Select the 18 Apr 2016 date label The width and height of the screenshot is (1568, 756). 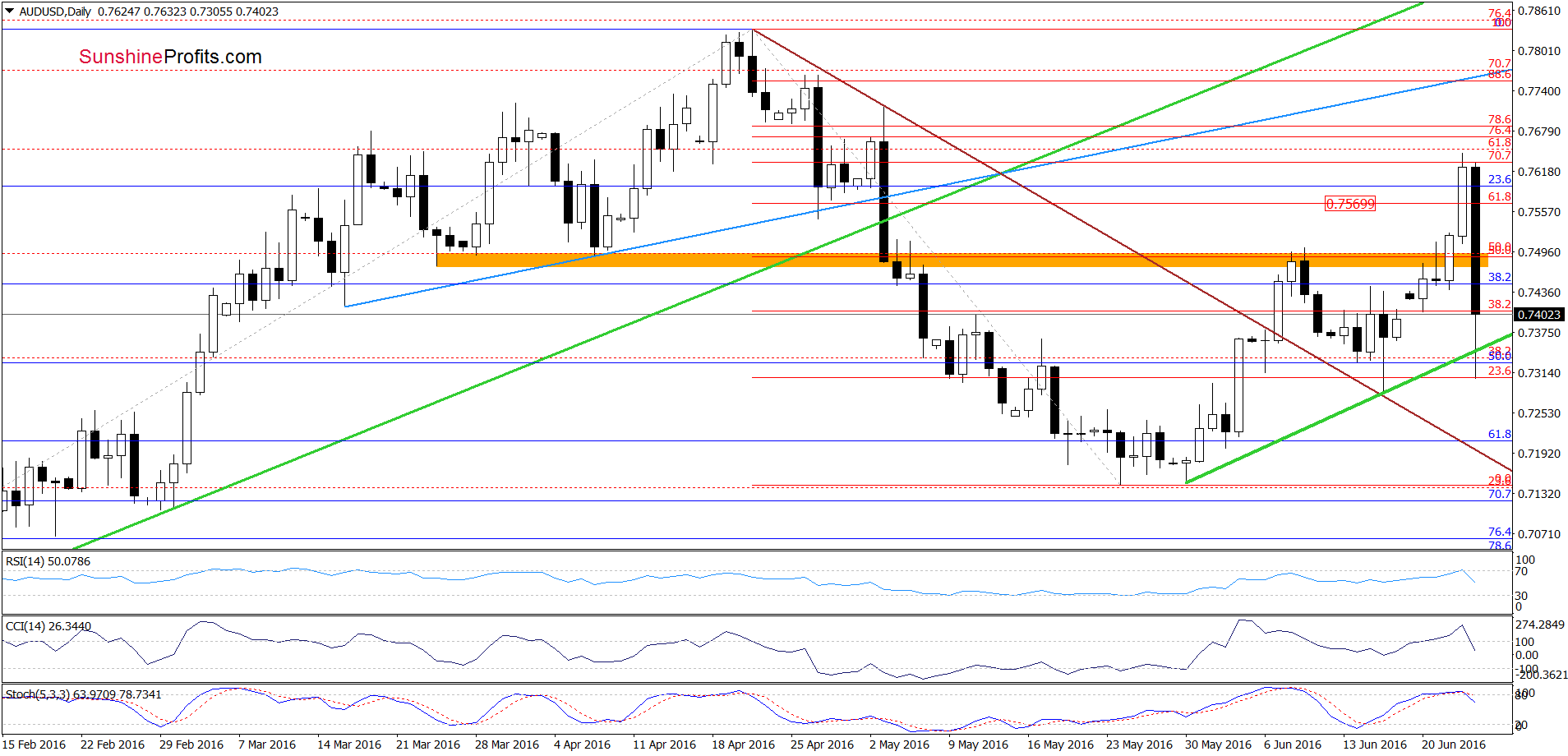pyautogui.click(x=743, y=744)
